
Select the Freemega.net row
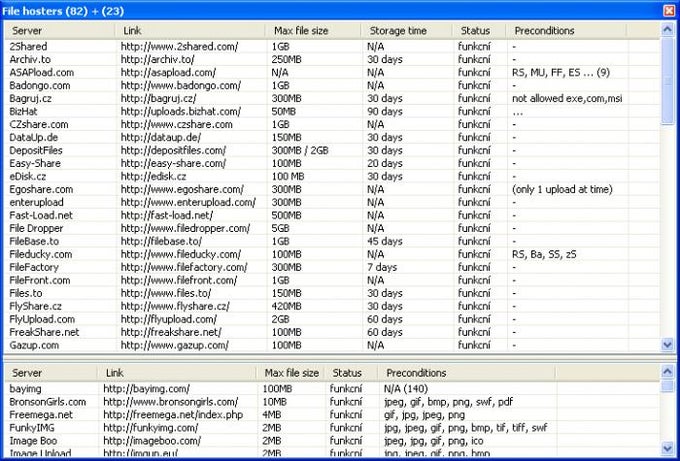(x=332, y=415)
